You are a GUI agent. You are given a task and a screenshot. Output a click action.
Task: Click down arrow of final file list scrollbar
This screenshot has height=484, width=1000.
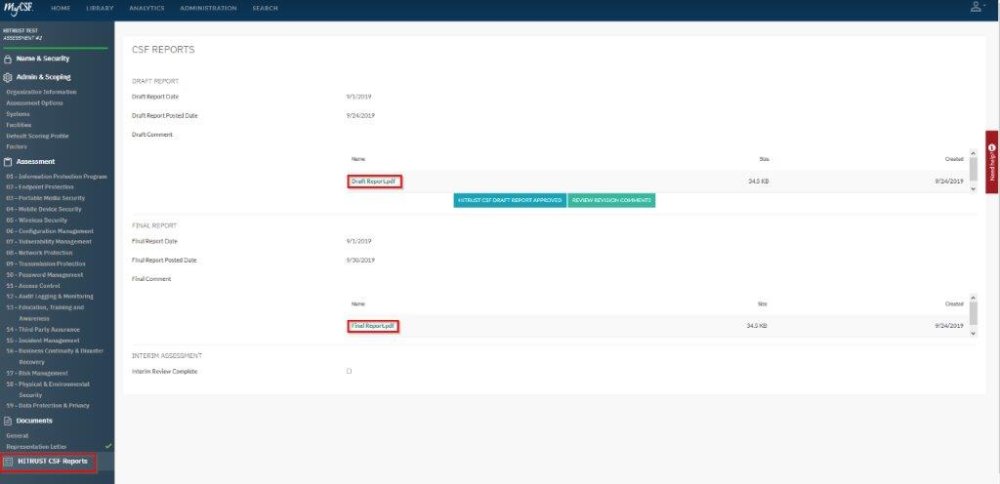pyautogui.click(x=973, y=334)
